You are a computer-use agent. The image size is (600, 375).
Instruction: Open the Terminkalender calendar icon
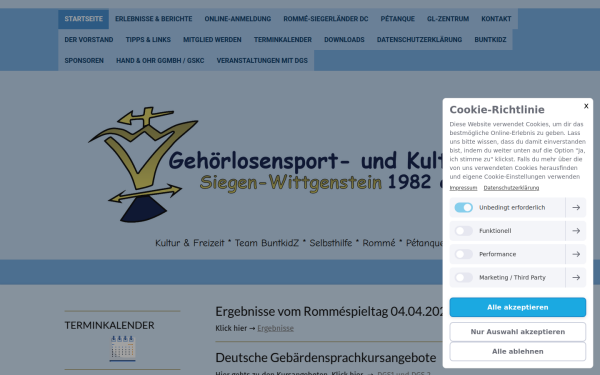(122, 348)
